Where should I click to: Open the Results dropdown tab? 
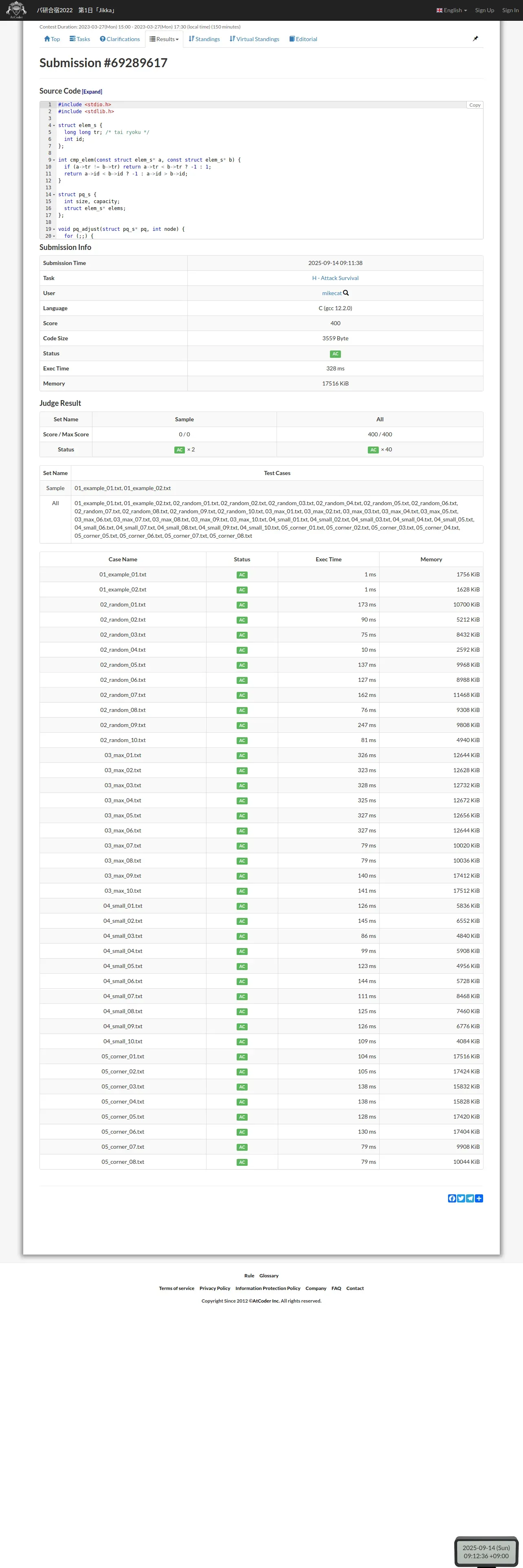165,39
